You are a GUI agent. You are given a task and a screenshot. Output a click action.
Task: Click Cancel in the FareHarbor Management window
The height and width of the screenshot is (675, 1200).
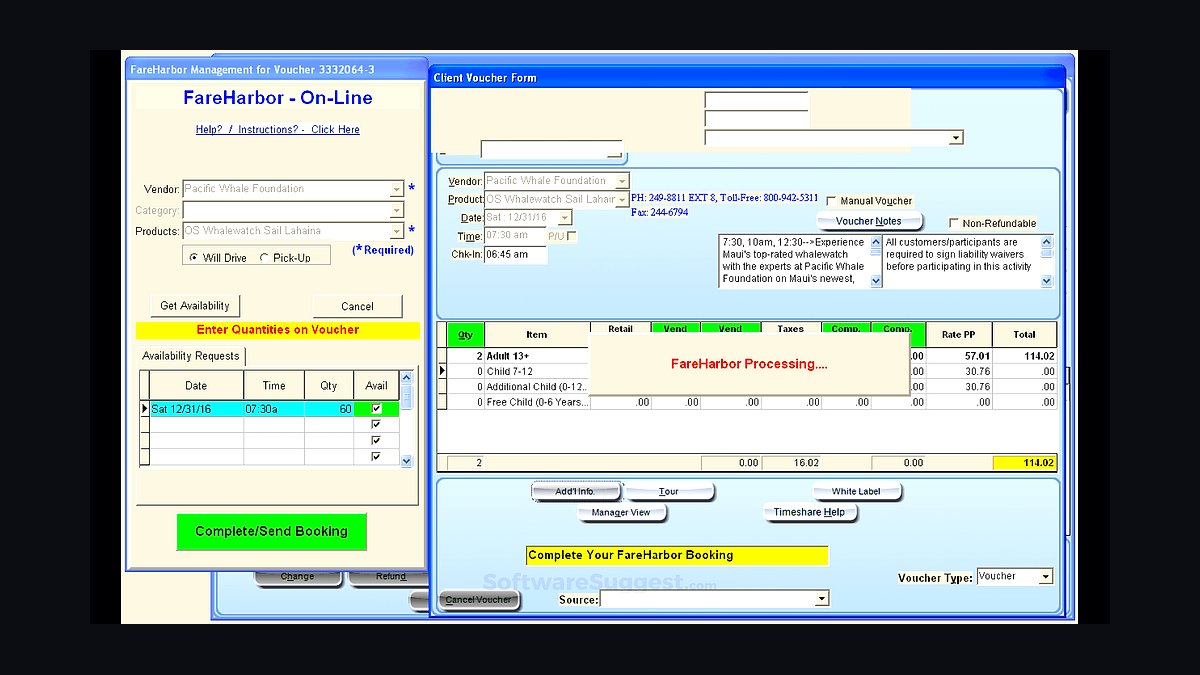pyautogui.click(x=357, y=306)
